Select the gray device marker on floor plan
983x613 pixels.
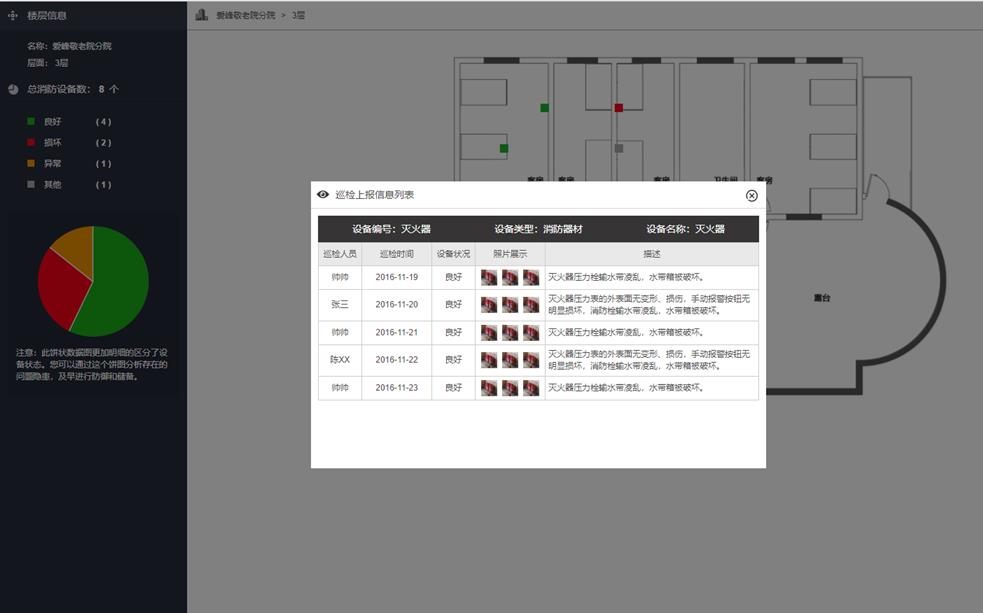619,149
